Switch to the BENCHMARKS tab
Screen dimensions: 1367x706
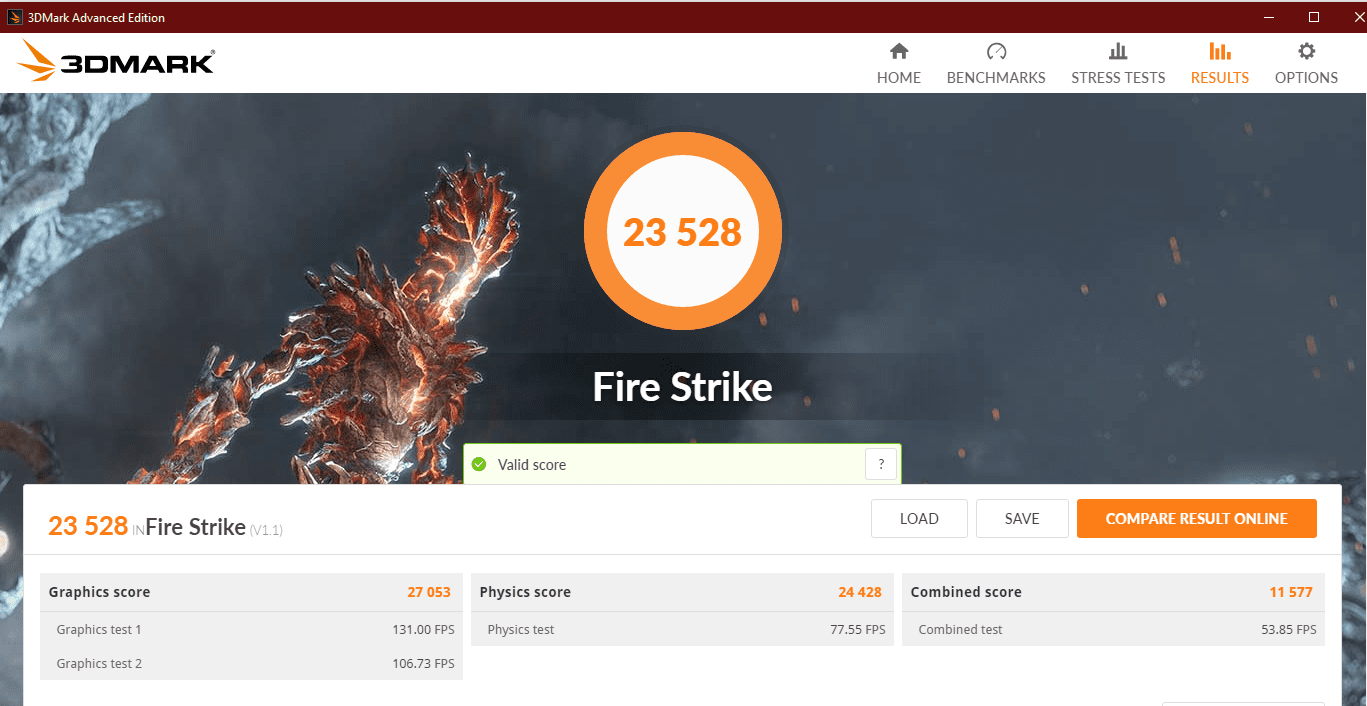[996, 64]
